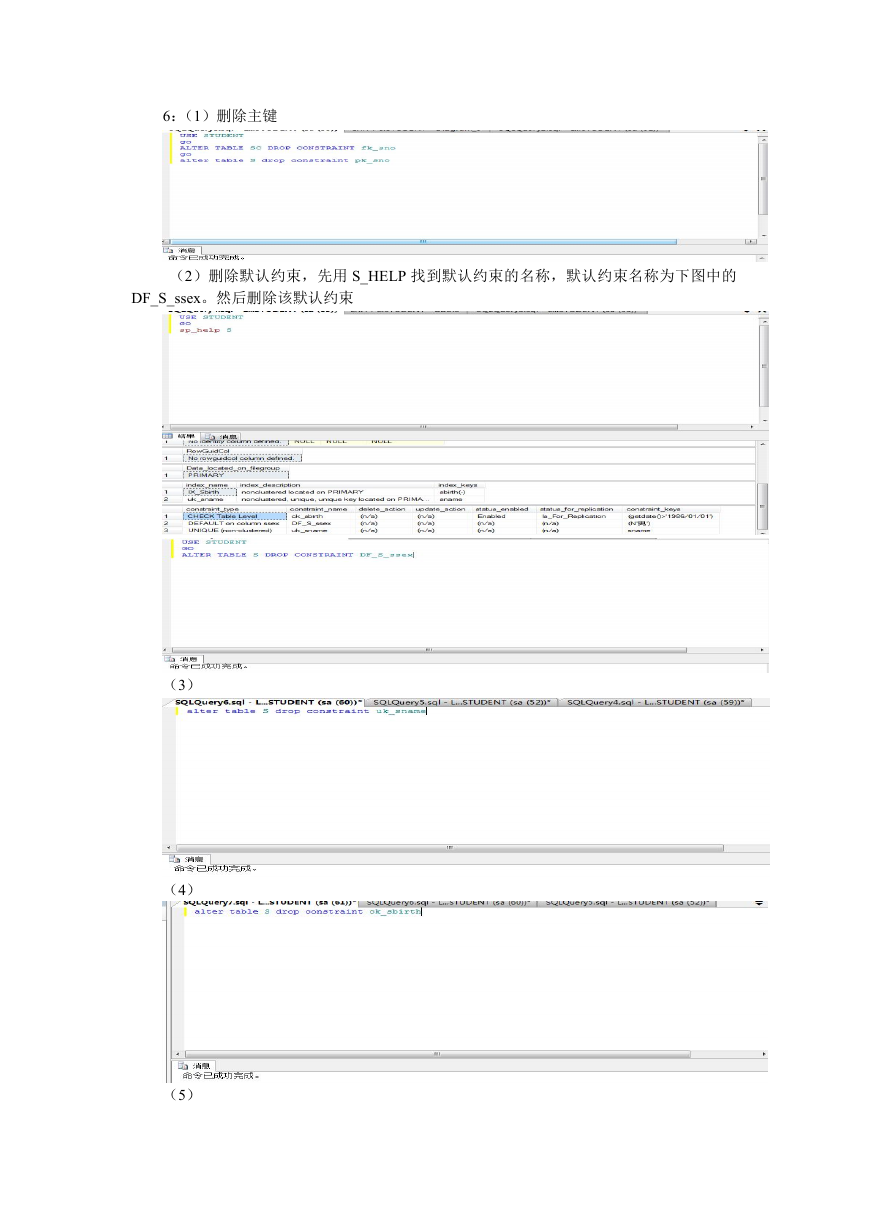Screen dimensions: 869x1228
Task: Click the constraint_name column header
Action: [x=322, y=509]
